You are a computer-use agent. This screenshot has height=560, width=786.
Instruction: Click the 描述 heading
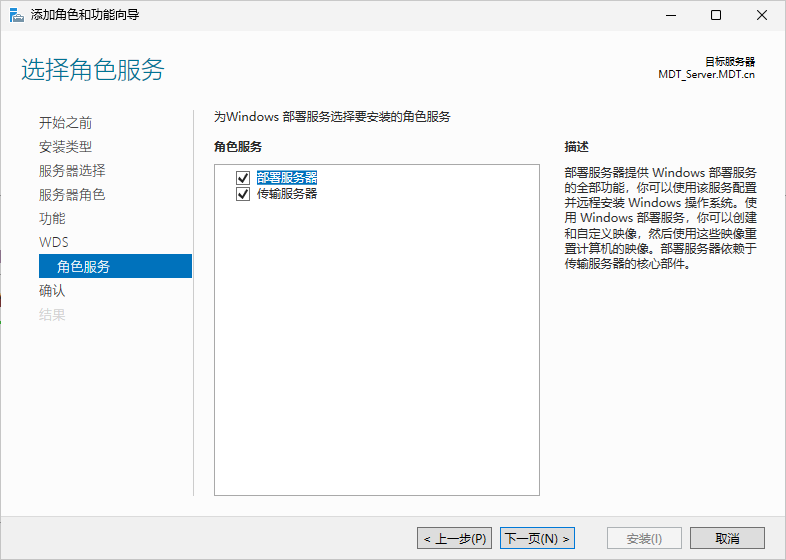[x=576, y=147]
